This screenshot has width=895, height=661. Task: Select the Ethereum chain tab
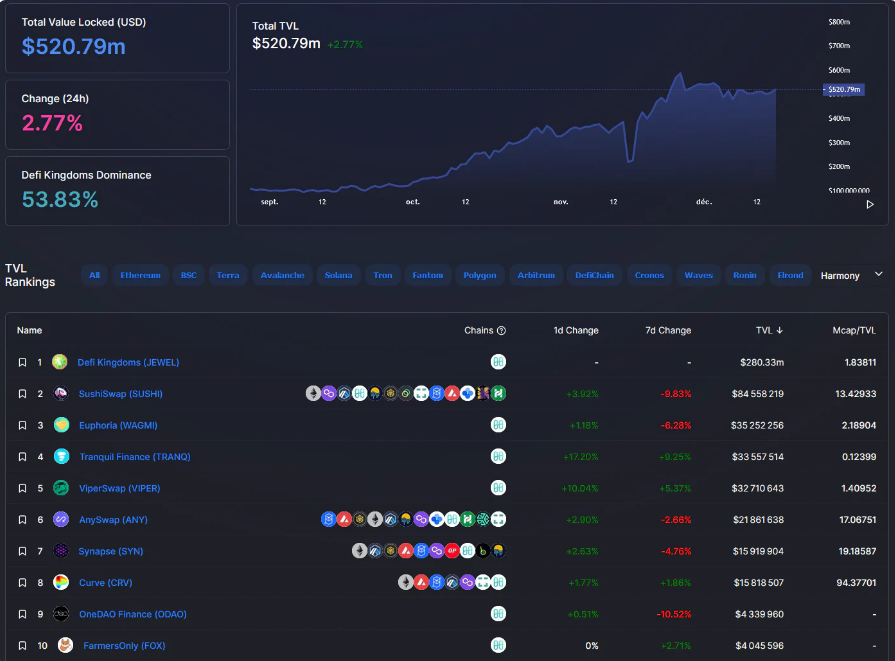click(x=140, y=275)
